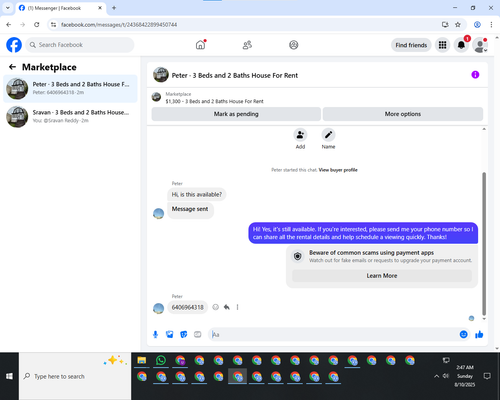Click the listing thumbnail in chat header

point(161,75)
